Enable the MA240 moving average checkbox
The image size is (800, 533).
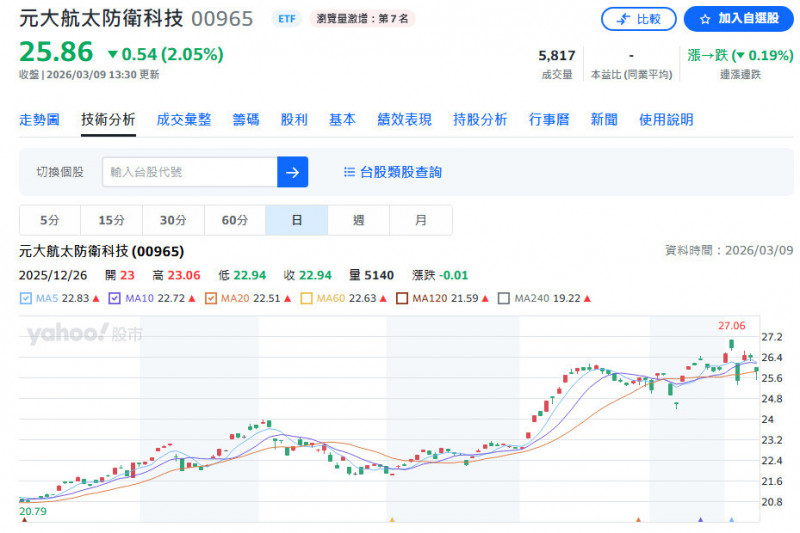pyautogui.click(x=504, y=298)
